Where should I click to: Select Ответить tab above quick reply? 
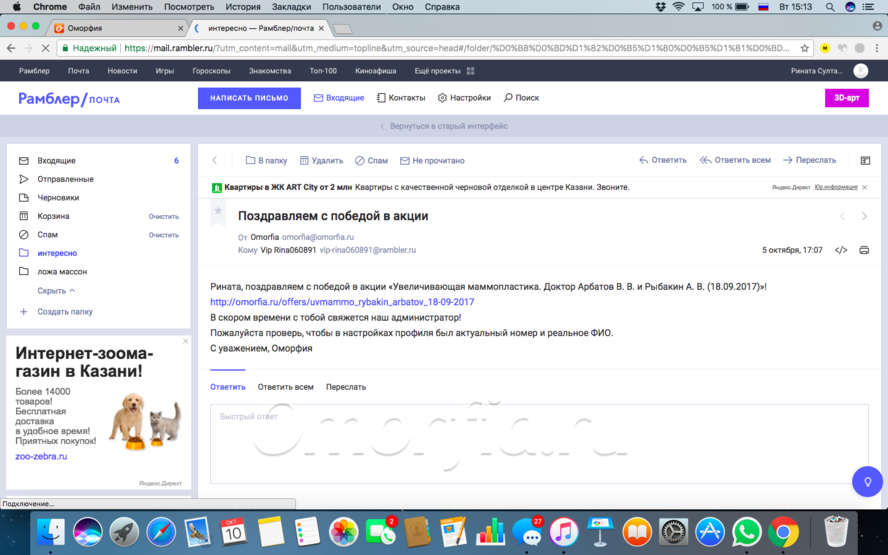coord(228,387)
